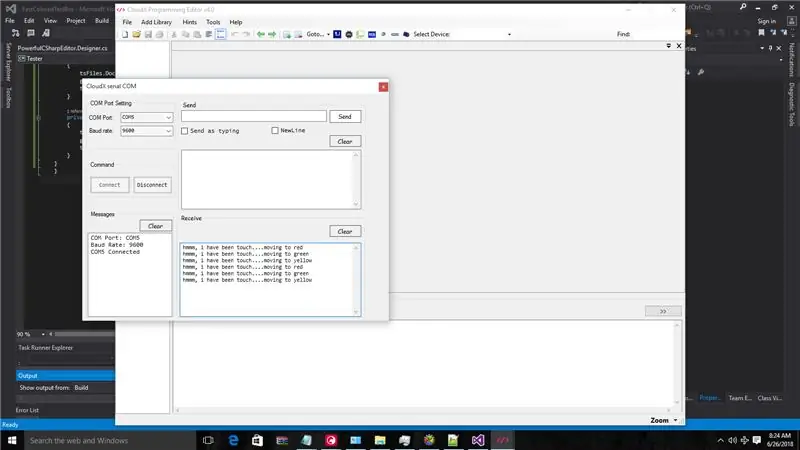
Task: Clear the Messages log
Action: [x=155, y=226]
